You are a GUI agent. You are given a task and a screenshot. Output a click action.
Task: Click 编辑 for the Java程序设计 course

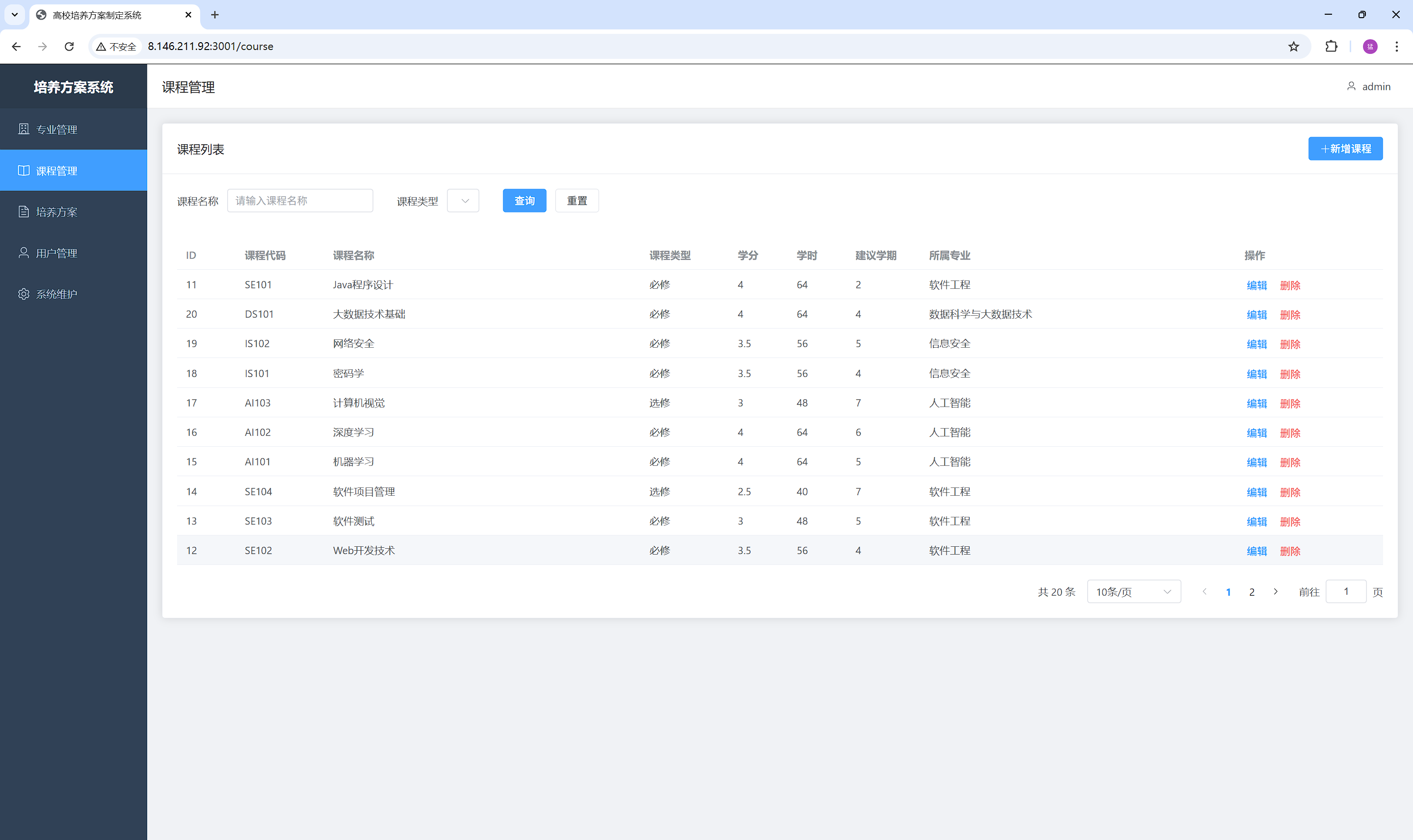1256,285
